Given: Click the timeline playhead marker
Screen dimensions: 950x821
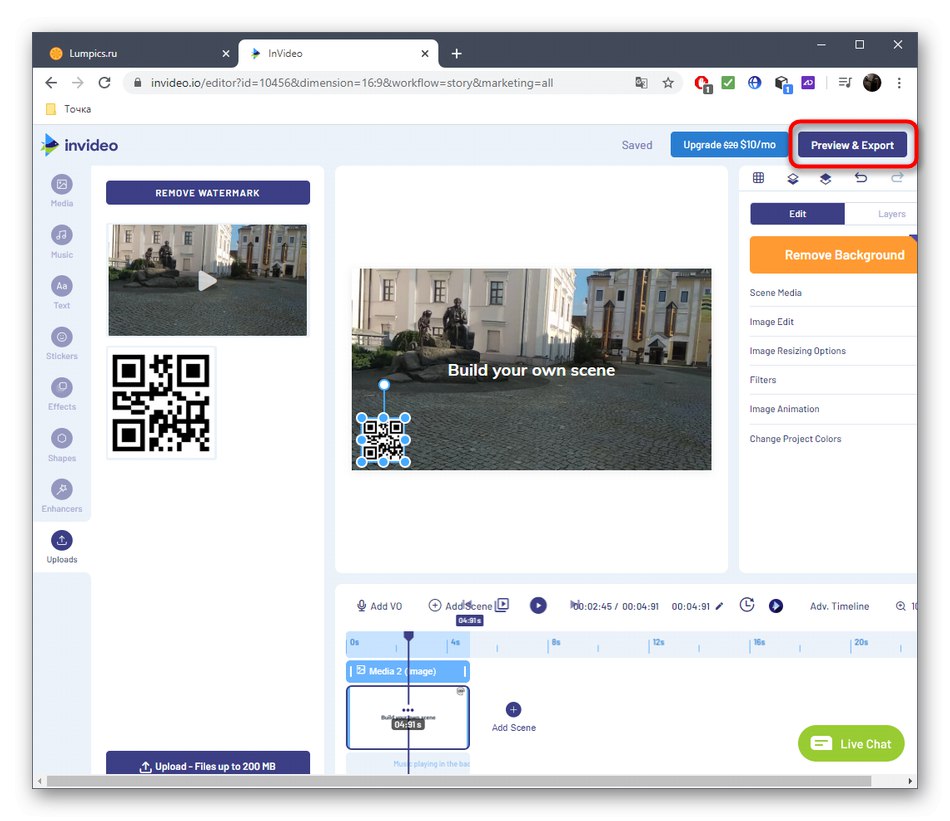Looking at the screenshot, I should pos(408,636).
